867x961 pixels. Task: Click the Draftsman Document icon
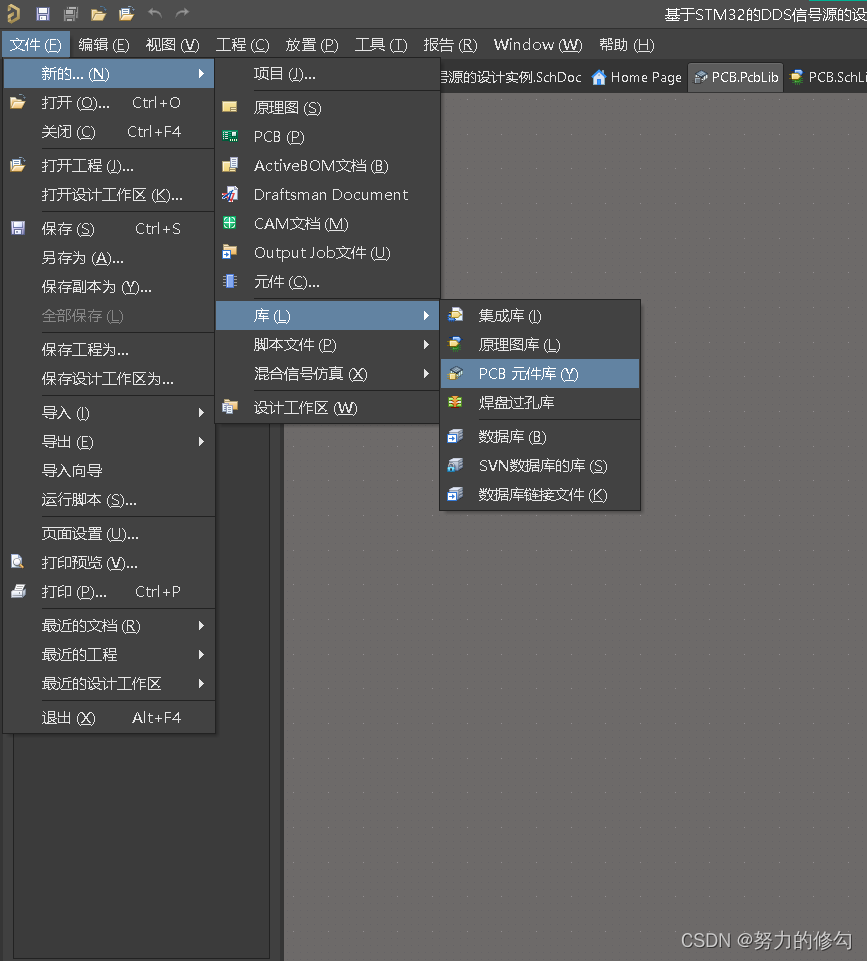[230, 194]
